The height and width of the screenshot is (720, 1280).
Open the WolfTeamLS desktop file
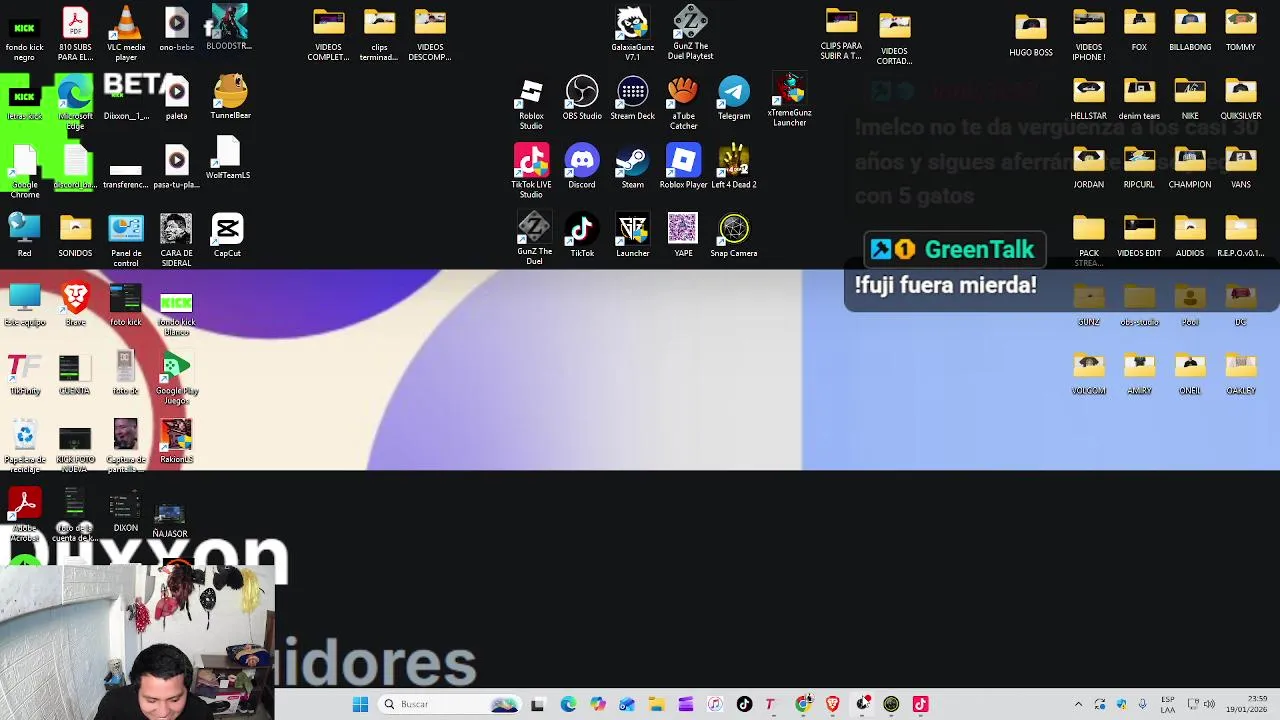point(228,160)
